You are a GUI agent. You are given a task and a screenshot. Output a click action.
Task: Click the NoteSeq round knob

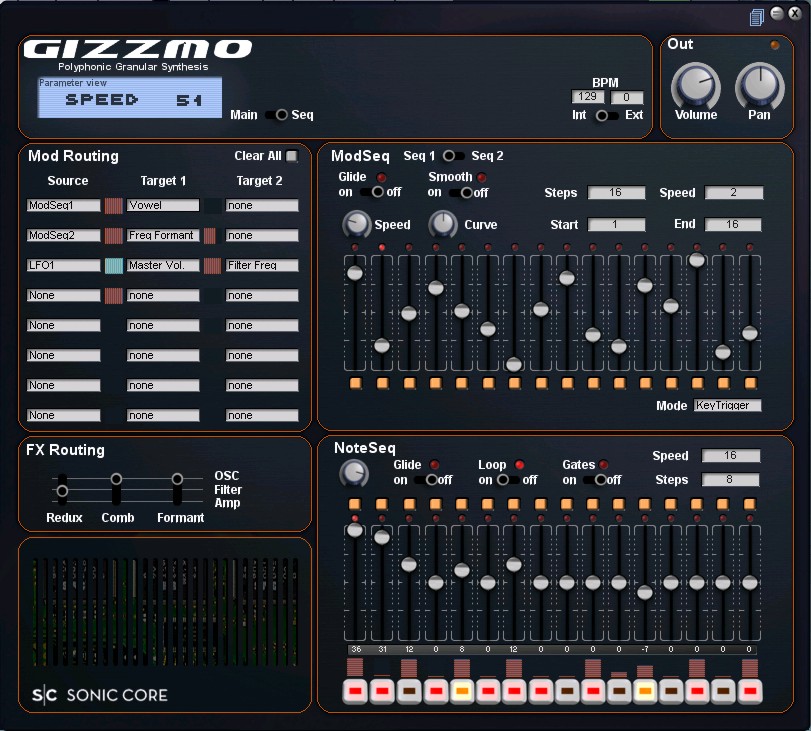click(354, 473)
